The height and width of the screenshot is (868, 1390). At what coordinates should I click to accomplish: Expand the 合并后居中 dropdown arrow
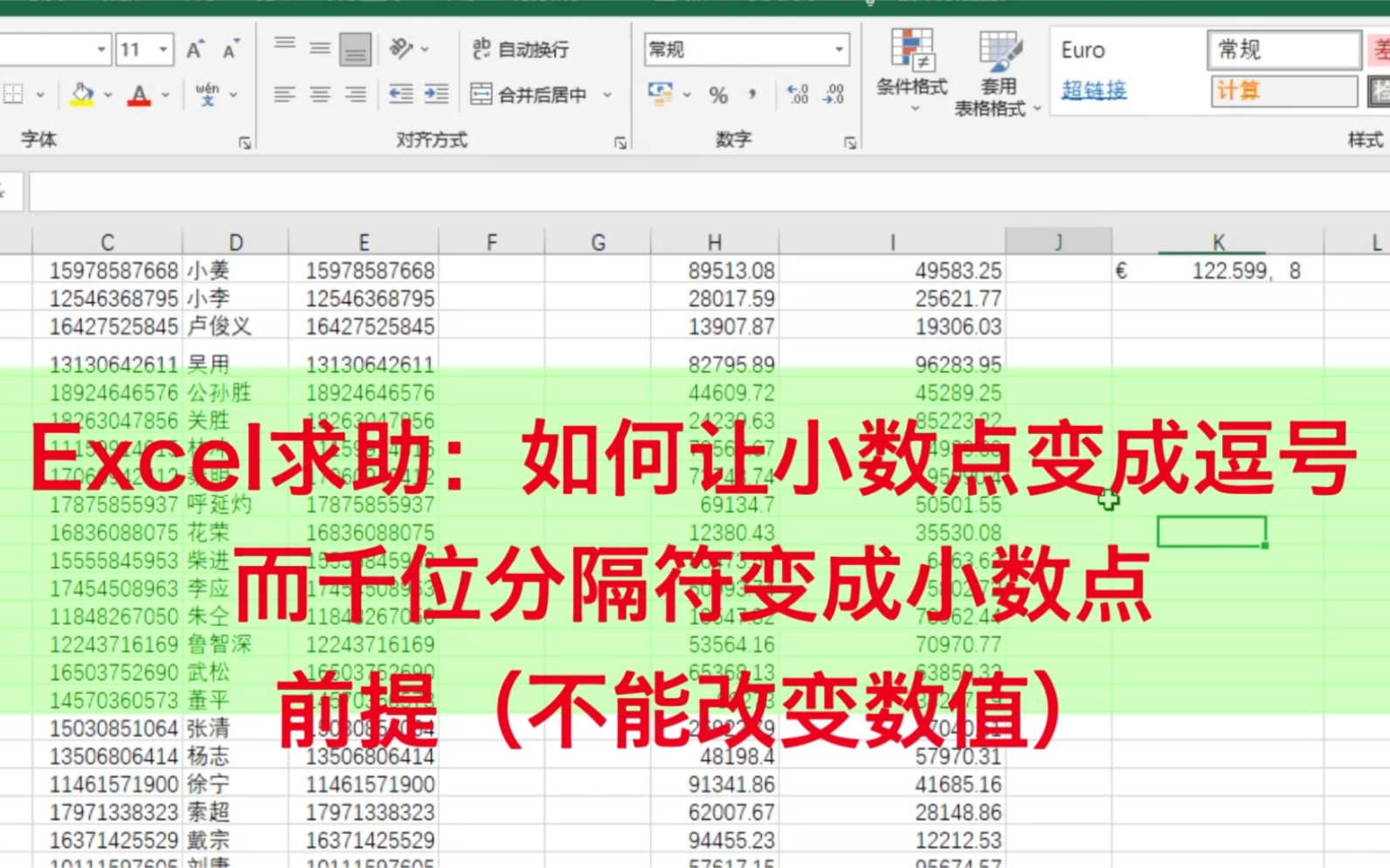[607, 94]
